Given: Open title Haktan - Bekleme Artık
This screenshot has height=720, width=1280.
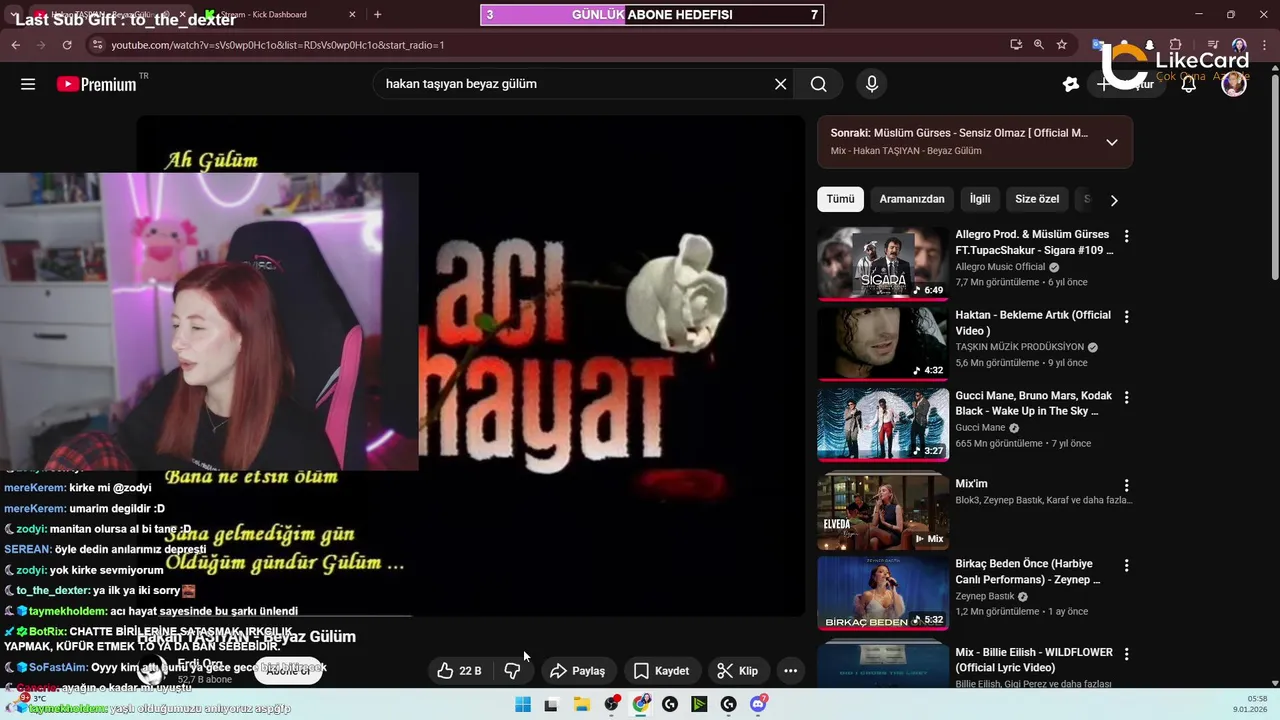Looking at the screenshot, I should coord(1033,323).
